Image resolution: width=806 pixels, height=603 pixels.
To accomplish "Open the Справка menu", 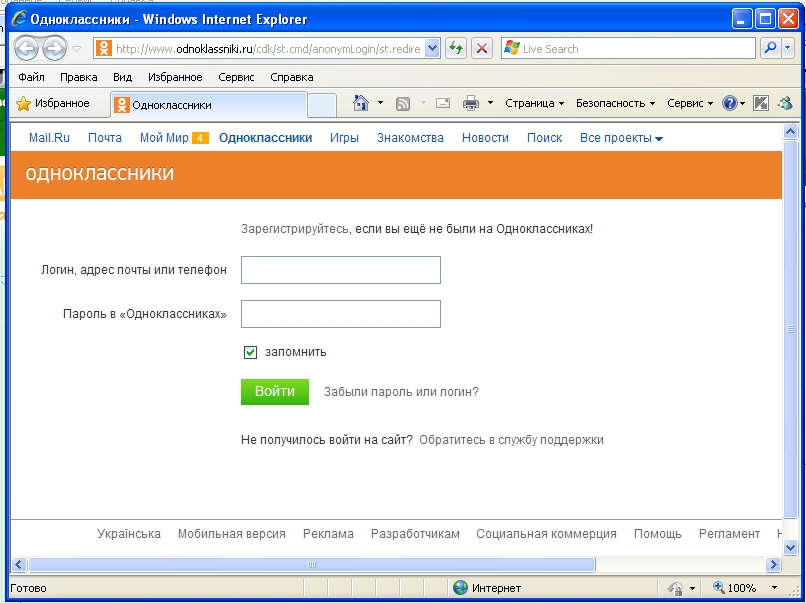I will (x=292, y=77).
